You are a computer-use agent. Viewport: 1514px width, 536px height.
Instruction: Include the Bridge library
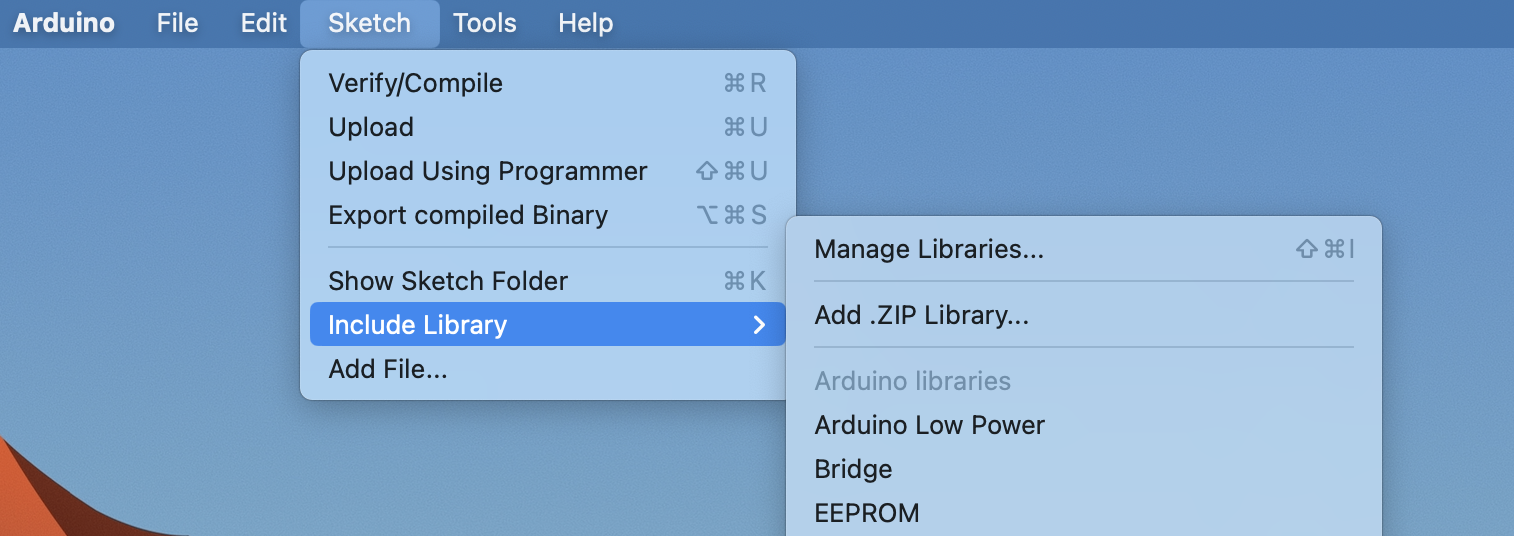tap(853, 469)
